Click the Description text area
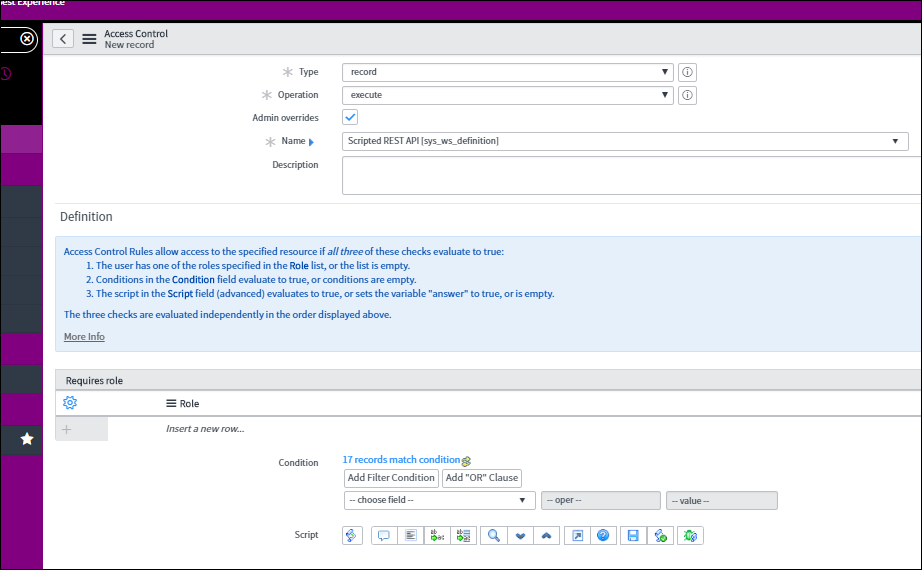Image resolution: width=922 pixels, height=570 pixels. tap(632, 175)
